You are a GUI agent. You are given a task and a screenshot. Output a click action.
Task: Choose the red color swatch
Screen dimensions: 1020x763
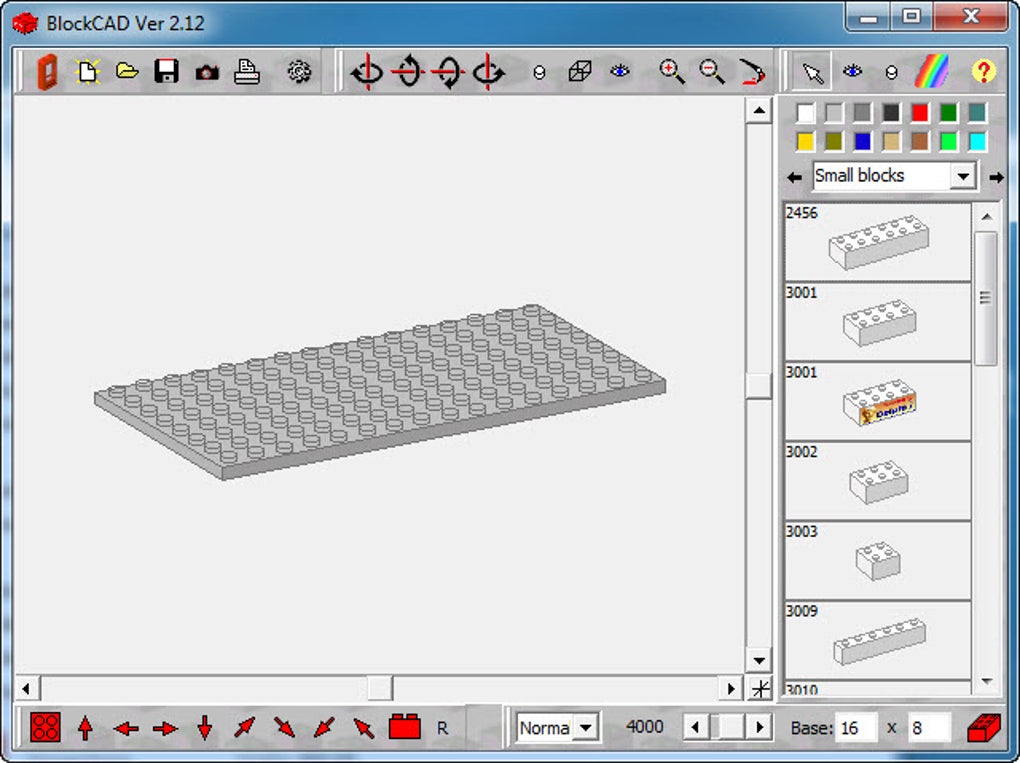coord(919,113)
